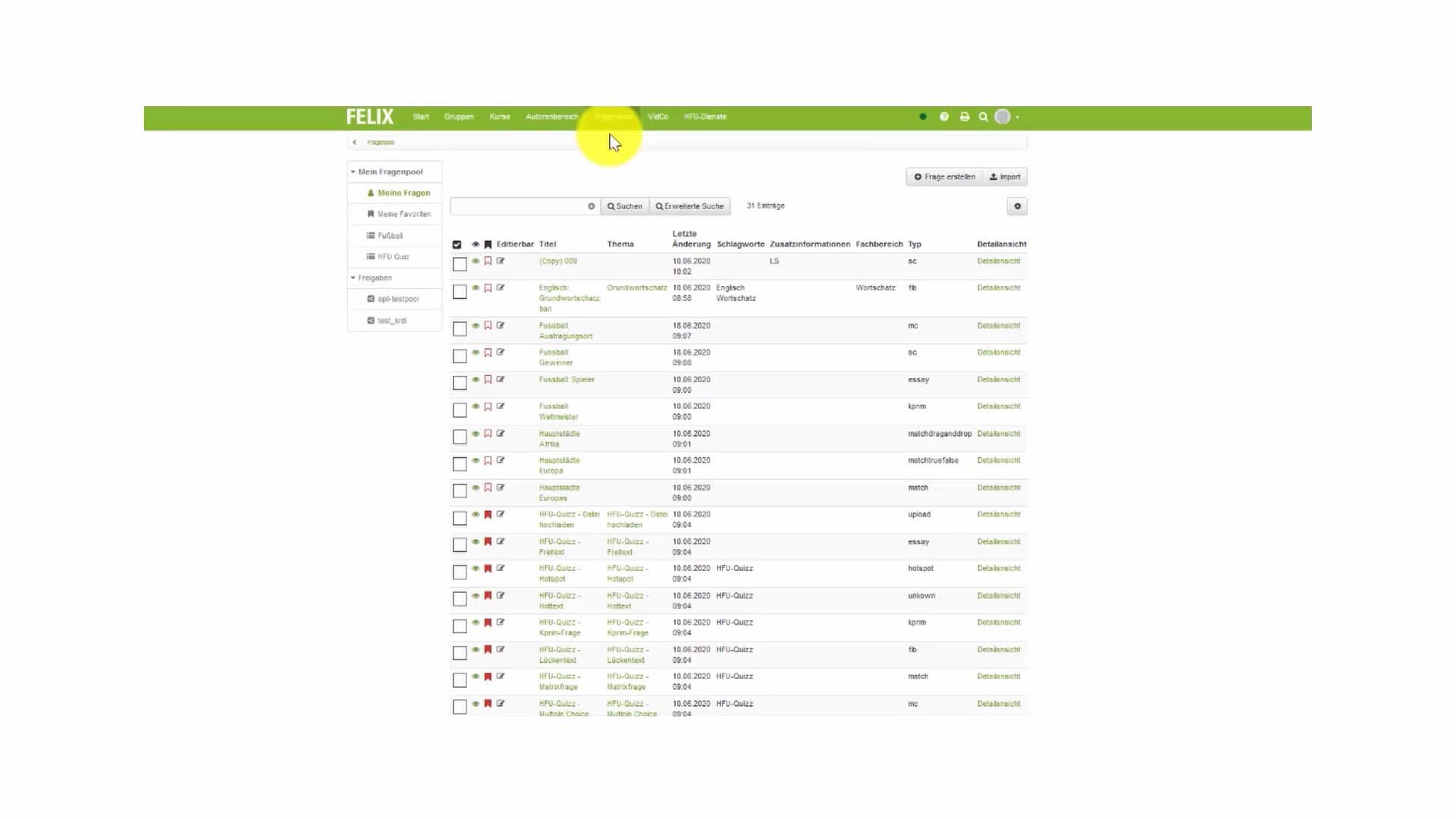Toggle the select-all checkbox in table header
This screenshot has height=819, width=1456.
tap(457, 244)
